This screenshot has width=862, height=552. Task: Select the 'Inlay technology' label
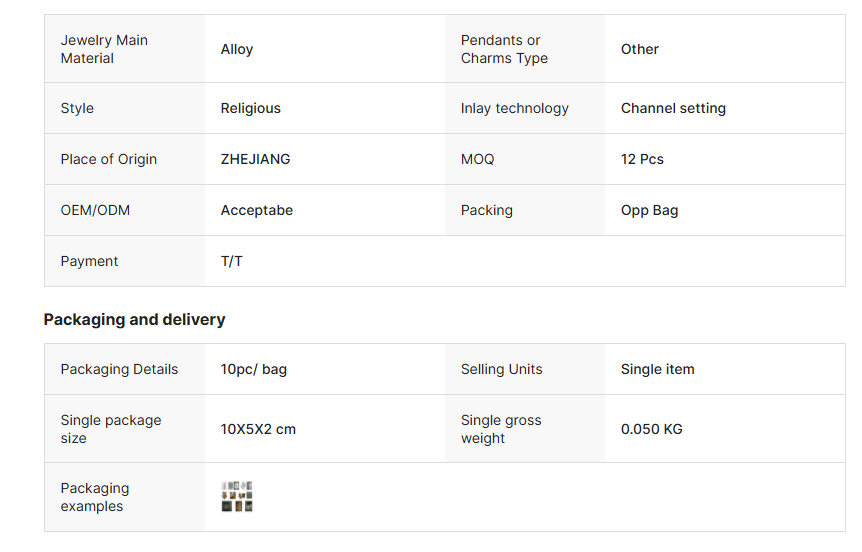514,108
